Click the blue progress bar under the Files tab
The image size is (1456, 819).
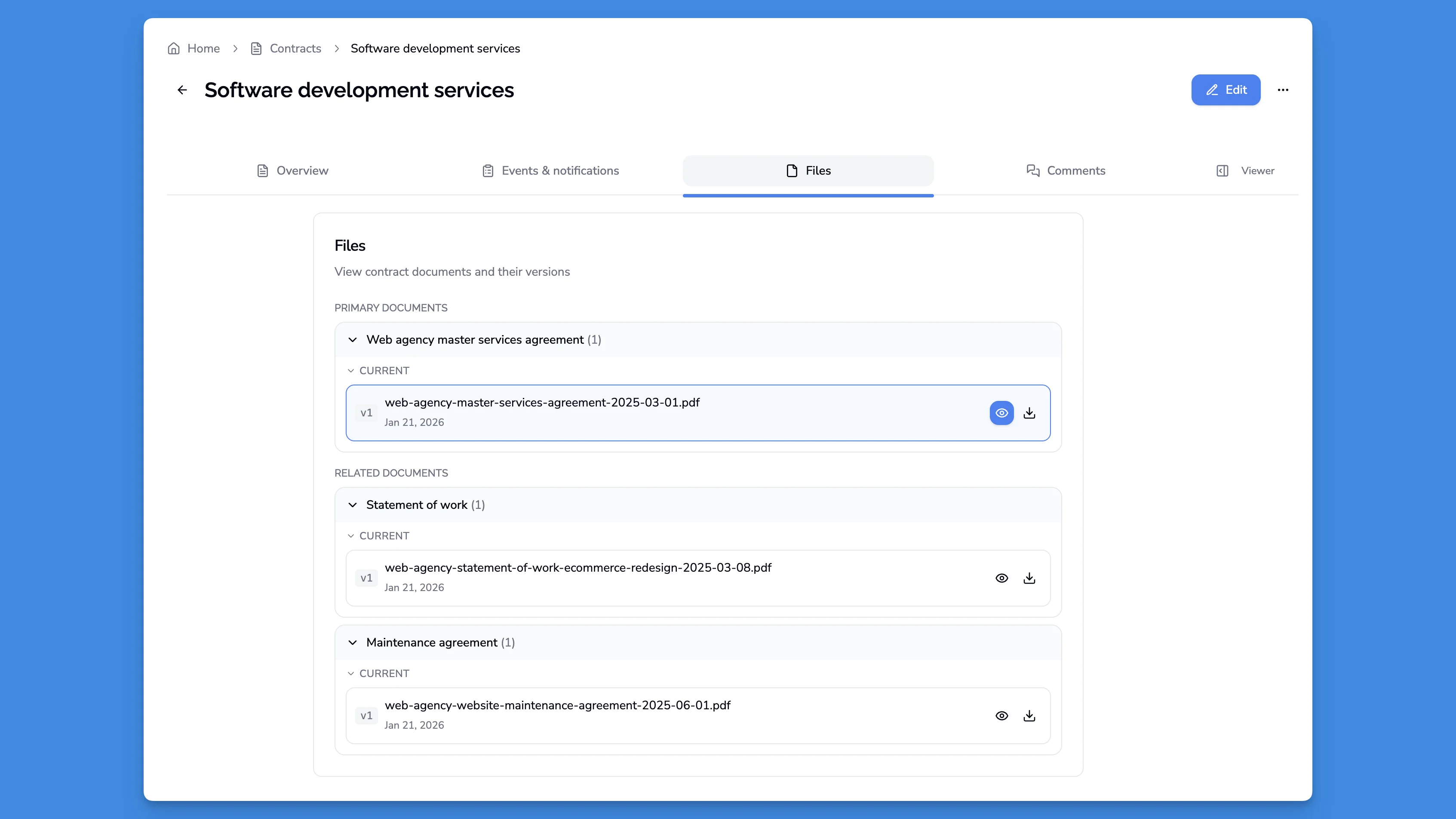pyautogui.click(x=808, y=196)
